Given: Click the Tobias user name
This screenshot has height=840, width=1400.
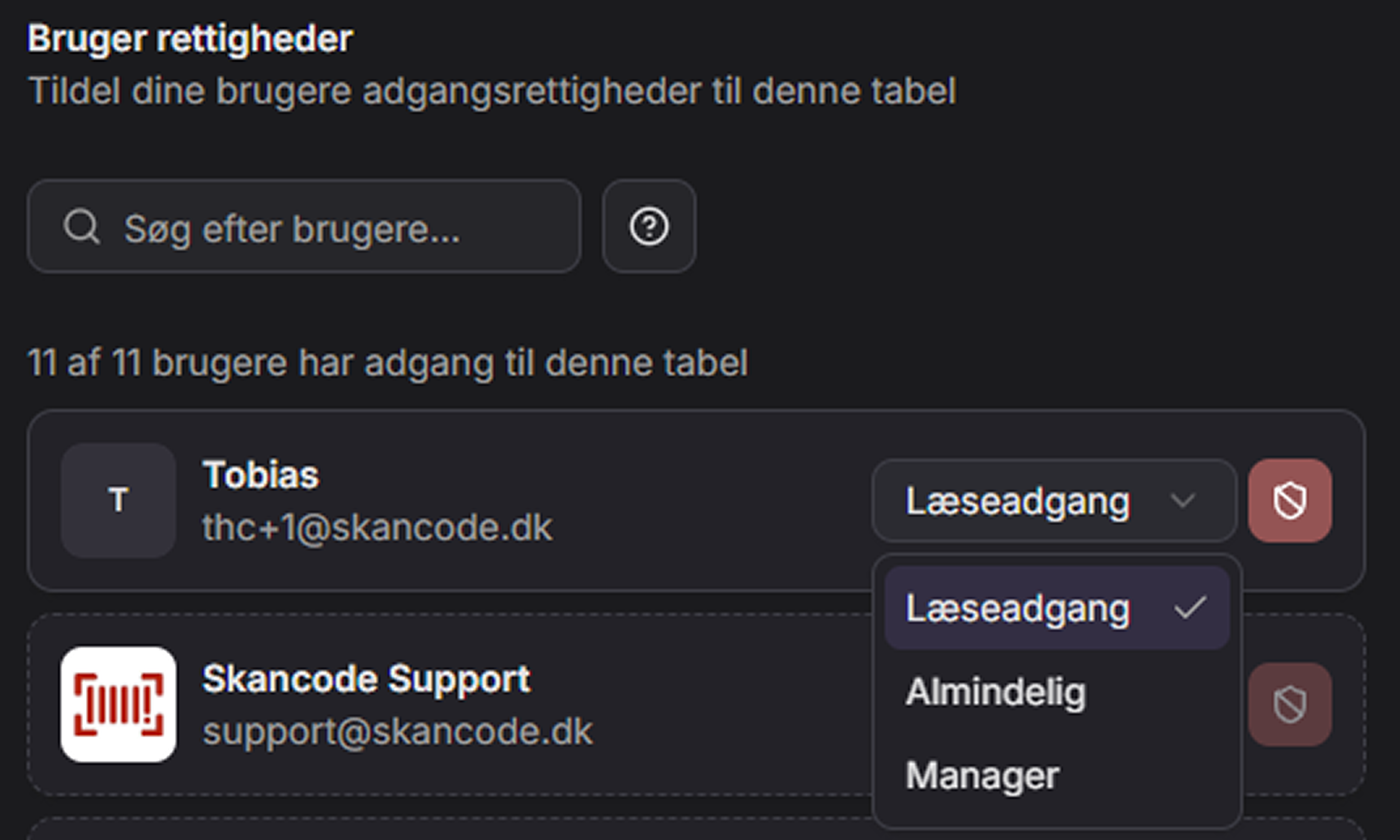Looking at the screenshot, I should click(261, 474).
